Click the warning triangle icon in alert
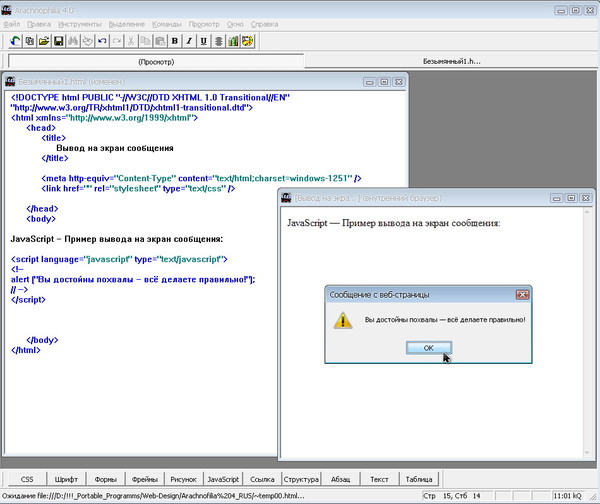The image size is (600, 504). click(343, 321)
